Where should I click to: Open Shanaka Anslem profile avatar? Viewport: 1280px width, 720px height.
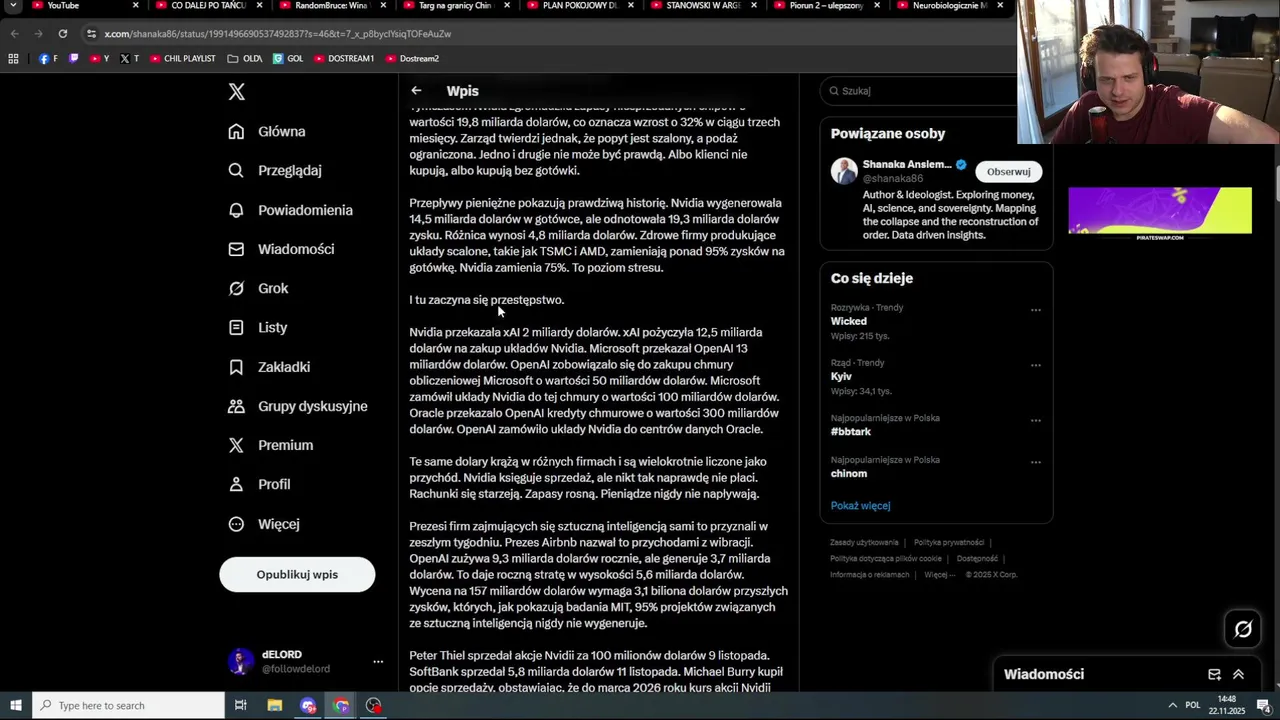(x=844, y=171)
